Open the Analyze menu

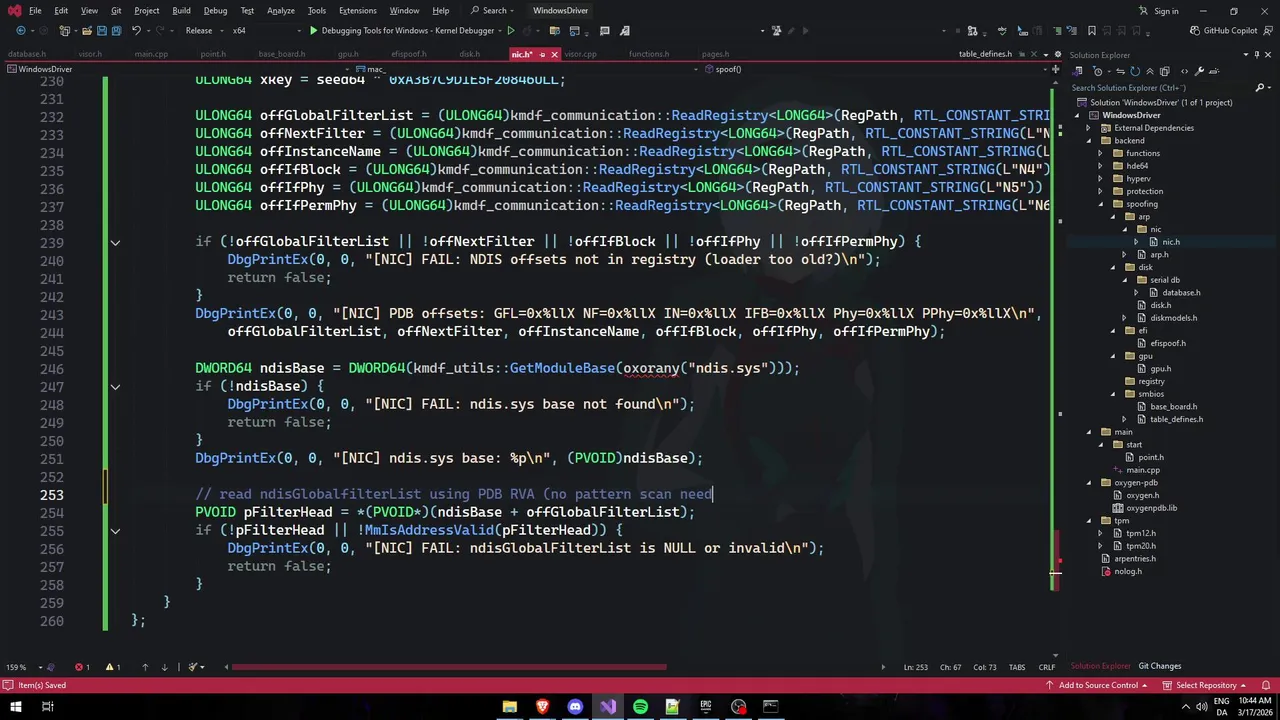click(281, 11)
